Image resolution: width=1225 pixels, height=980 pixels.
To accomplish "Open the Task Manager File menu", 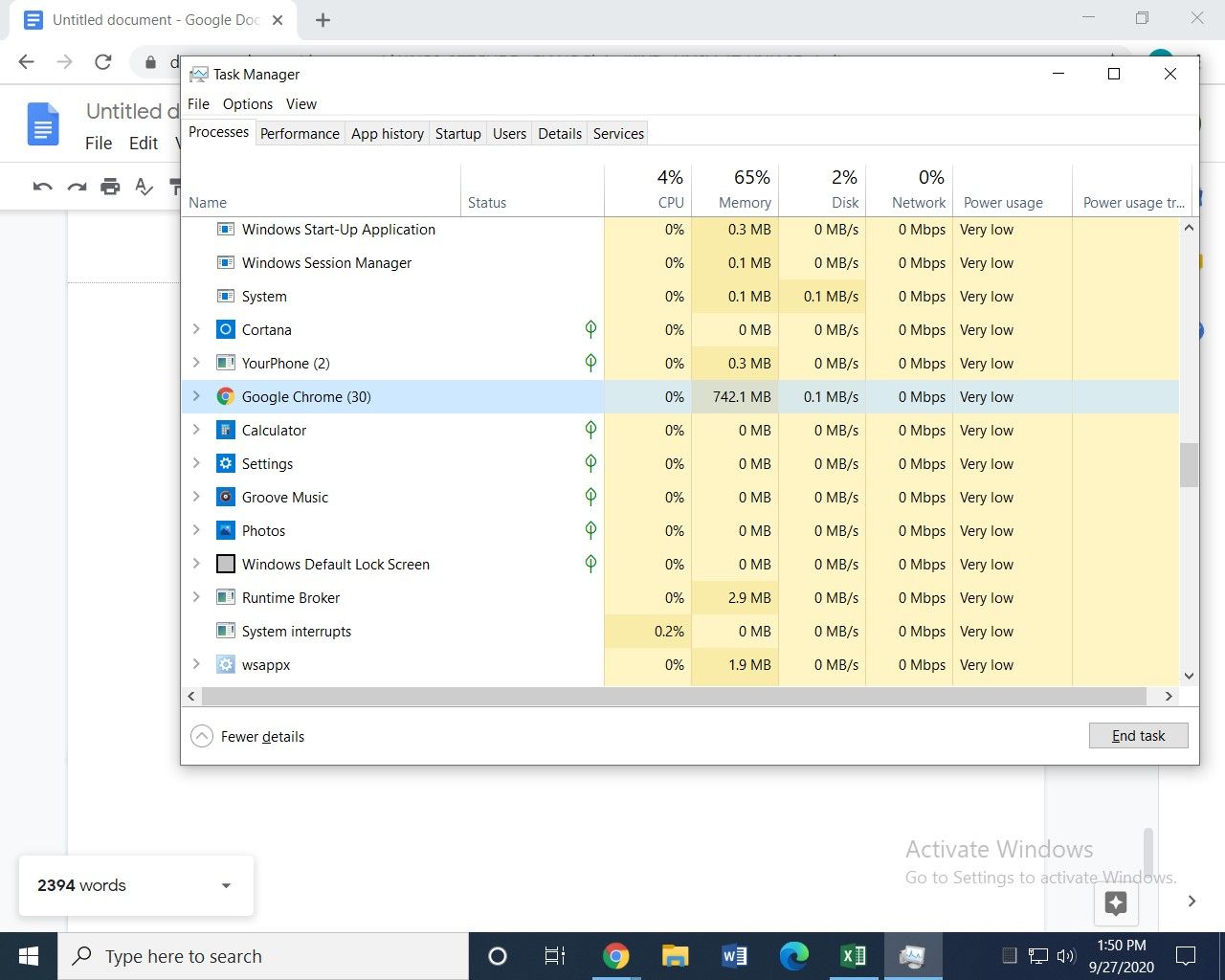I will tap(198, 103).
